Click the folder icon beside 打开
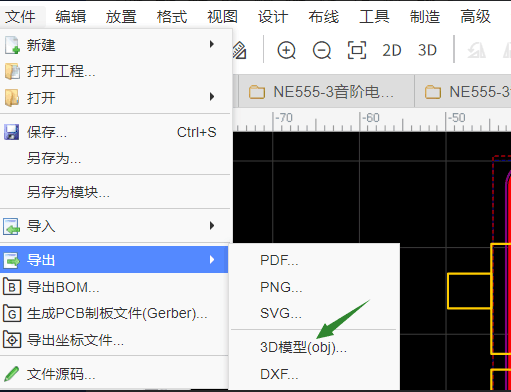511x392 pixels. (12, 98)
